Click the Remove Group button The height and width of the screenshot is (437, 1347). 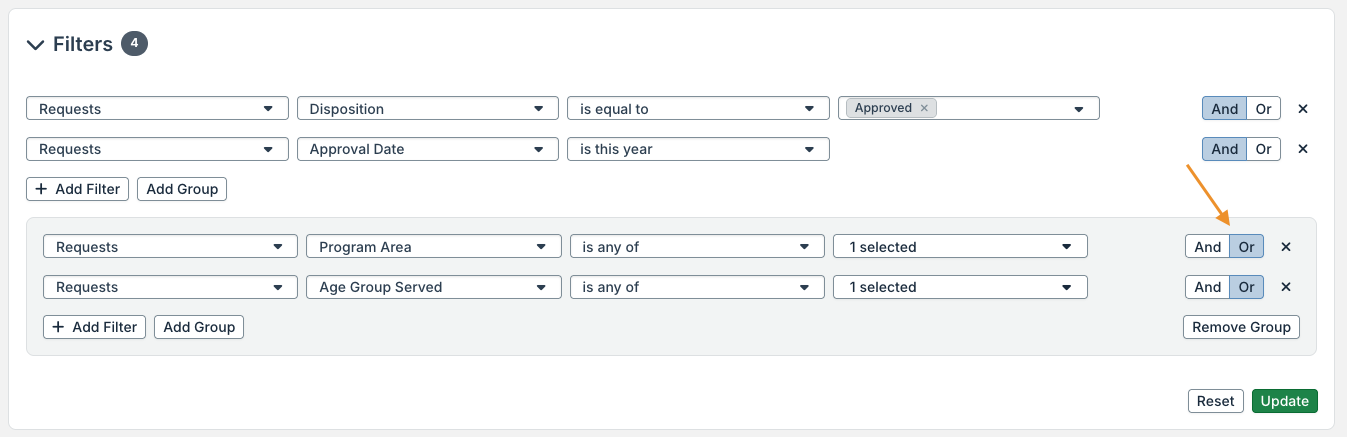(1240, 327)
